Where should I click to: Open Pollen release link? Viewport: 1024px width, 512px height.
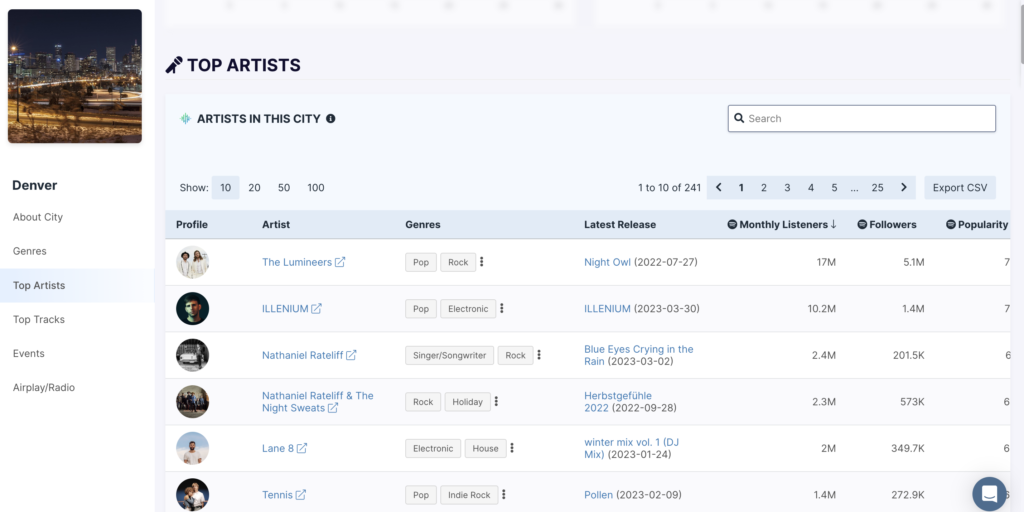(598, 494)
